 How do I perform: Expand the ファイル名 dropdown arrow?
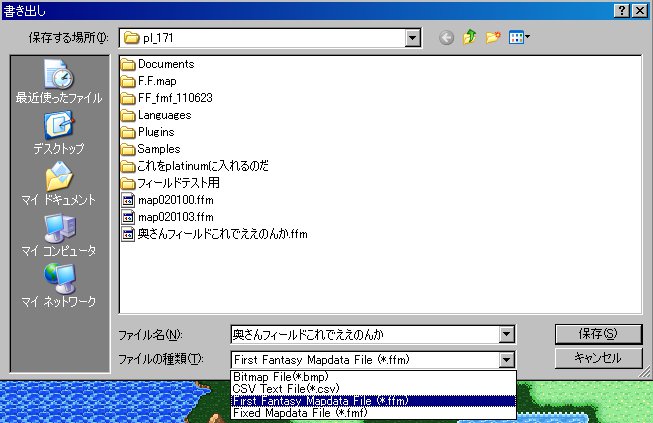tap(506, 334)
